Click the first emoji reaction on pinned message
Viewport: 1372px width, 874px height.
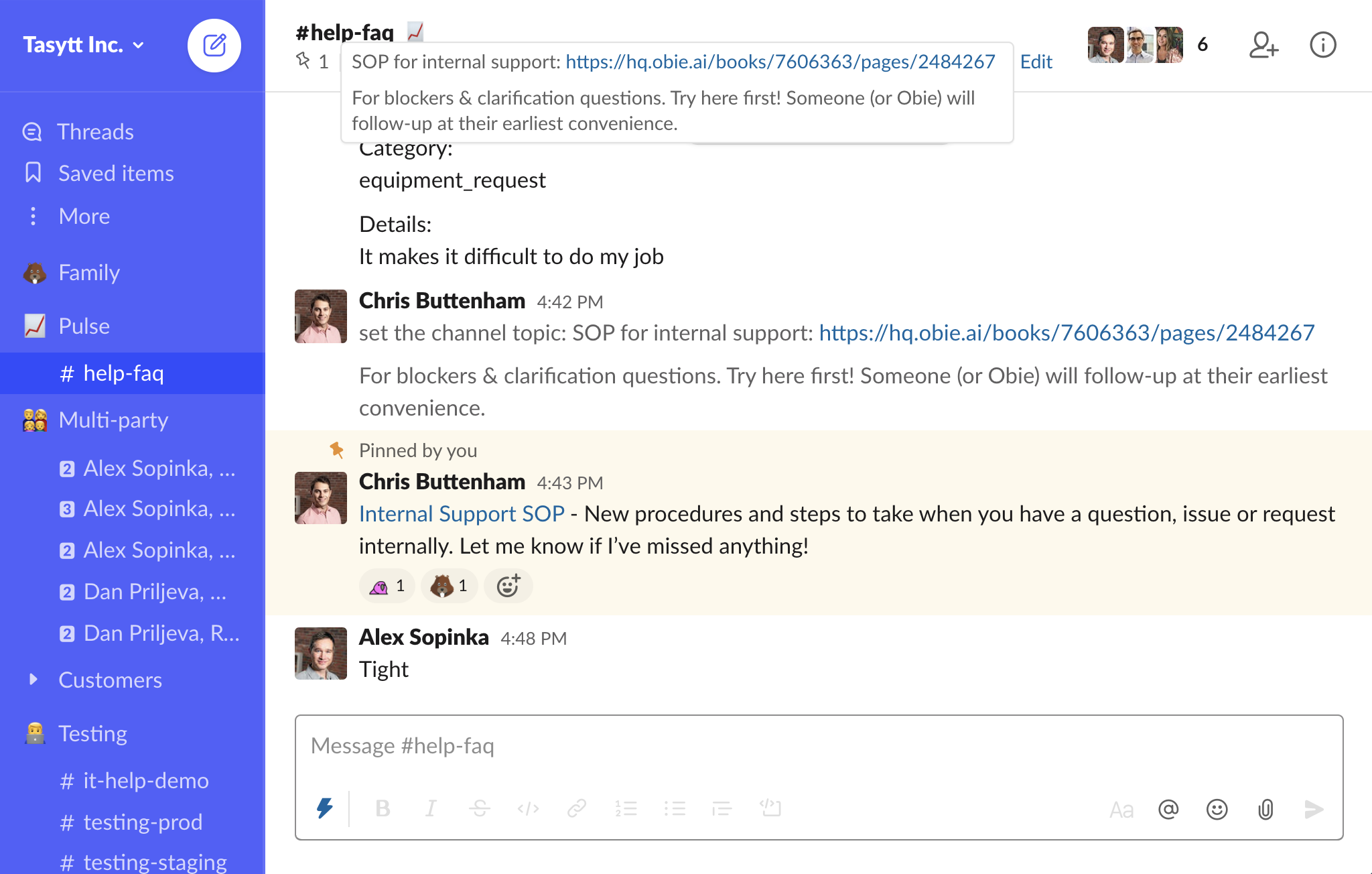pyautogui.click(x=387, y=586)
